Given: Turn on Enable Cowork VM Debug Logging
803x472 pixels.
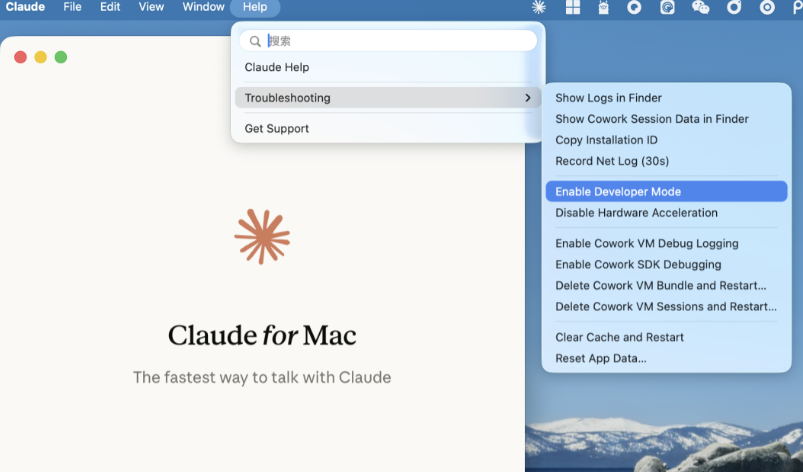Looking at the screenshot, I should 647,243.
